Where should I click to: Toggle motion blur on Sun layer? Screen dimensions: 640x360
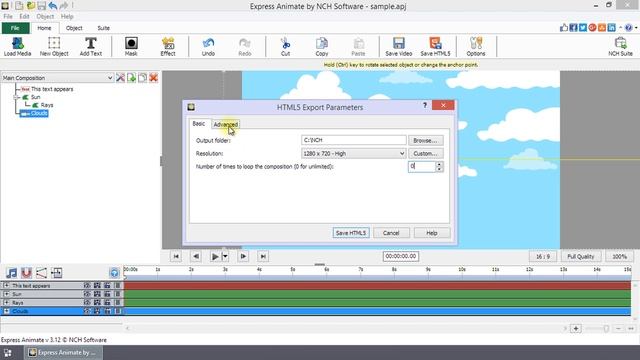coord(97,294)
